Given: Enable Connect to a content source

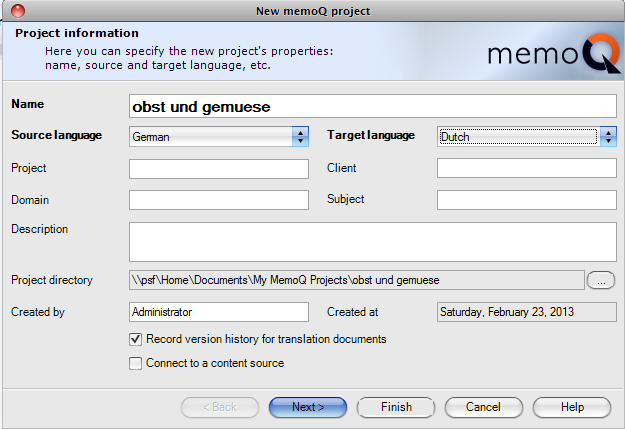Looking at the screenshot, I should 136,364.
